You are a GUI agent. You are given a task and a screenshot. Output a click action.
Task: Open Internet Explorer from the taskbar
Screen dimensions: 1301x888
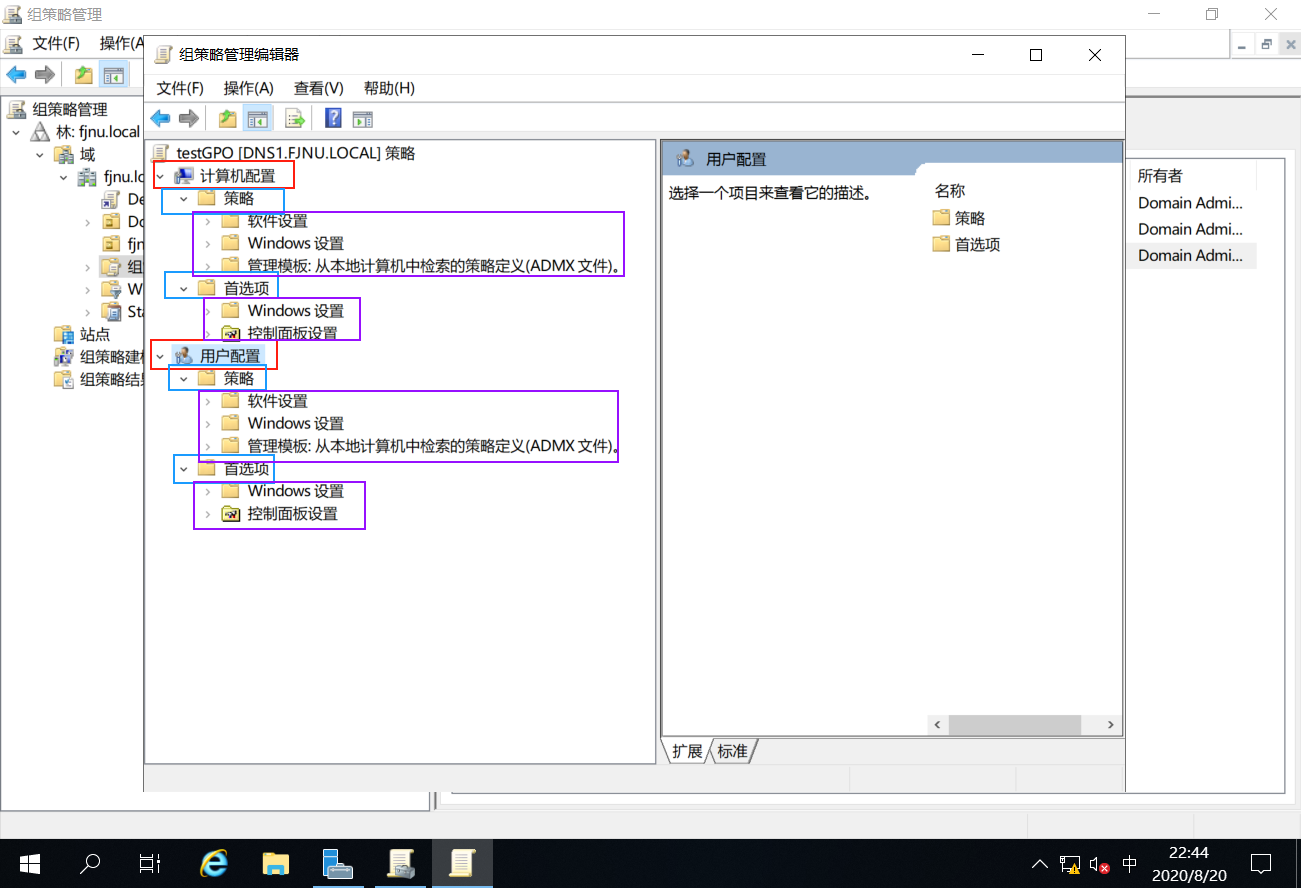[214, 863]
